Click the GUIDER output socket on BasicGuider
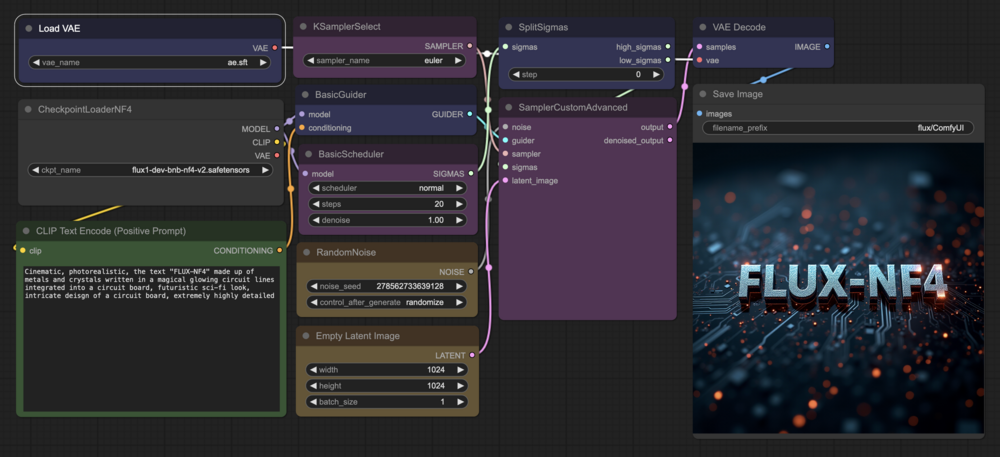The image size is (1000, 457). pyautogui.click(x=470, y=114)
